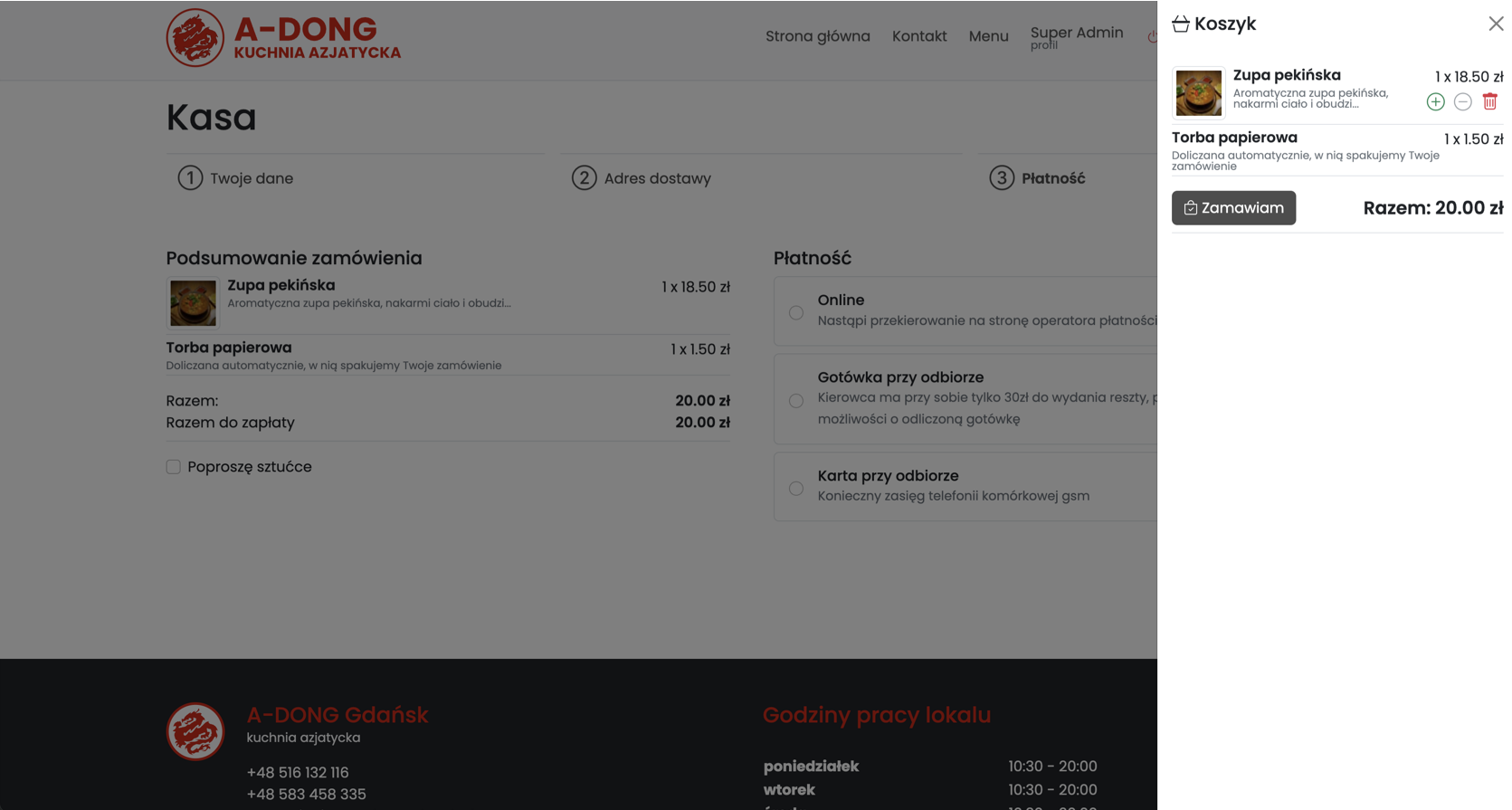Image resolution: width=1512 pixels, height=810 pixels.
Task: Click Zupa pekińska thumbnail in cart panel
Action: (x=1198, y=93)
